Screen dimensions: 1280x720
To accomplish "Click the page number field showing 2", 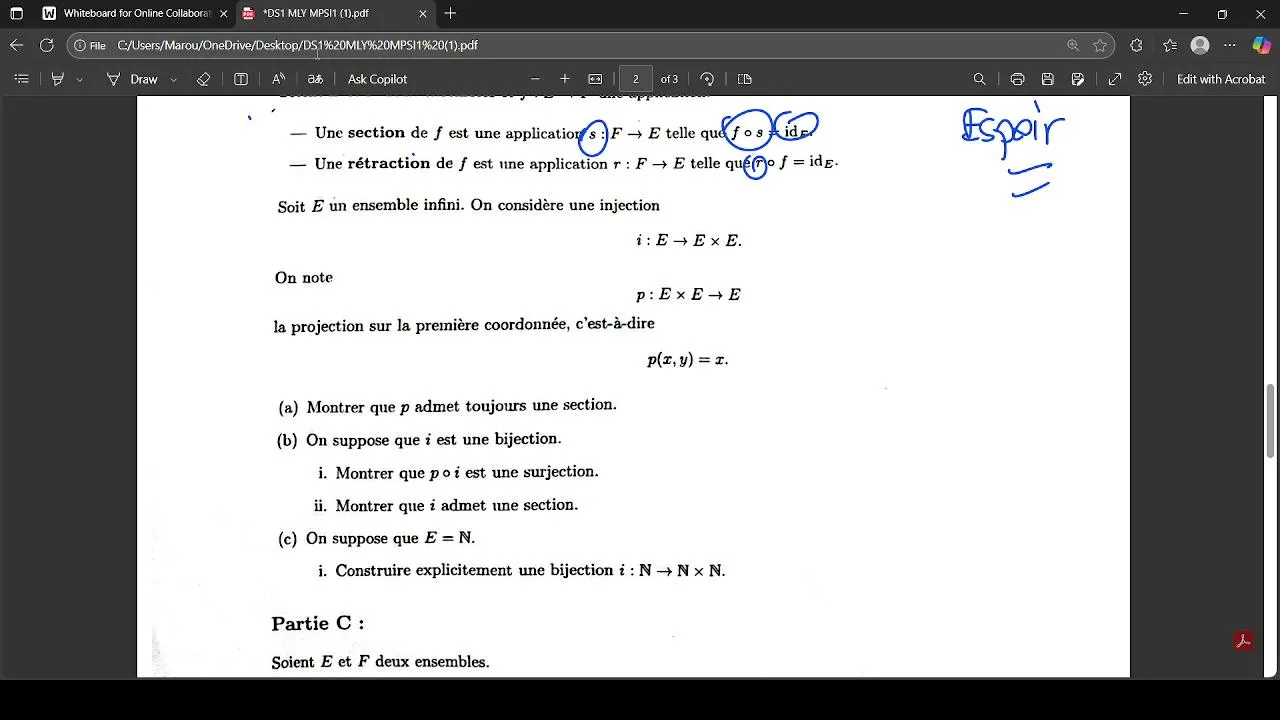I will pos(636,79).
